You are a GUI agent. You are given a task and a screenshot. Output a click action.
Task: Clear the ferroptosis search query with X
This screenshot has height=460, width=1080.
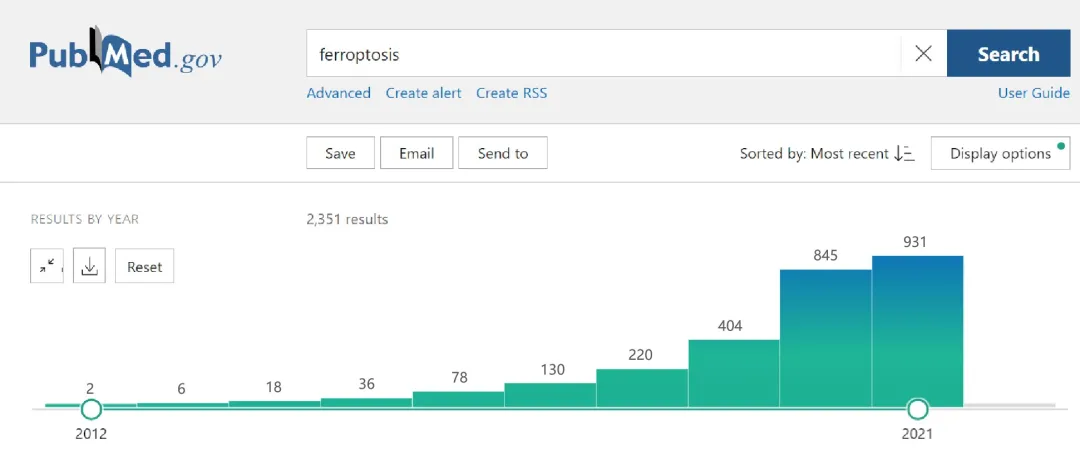(923, 53)
